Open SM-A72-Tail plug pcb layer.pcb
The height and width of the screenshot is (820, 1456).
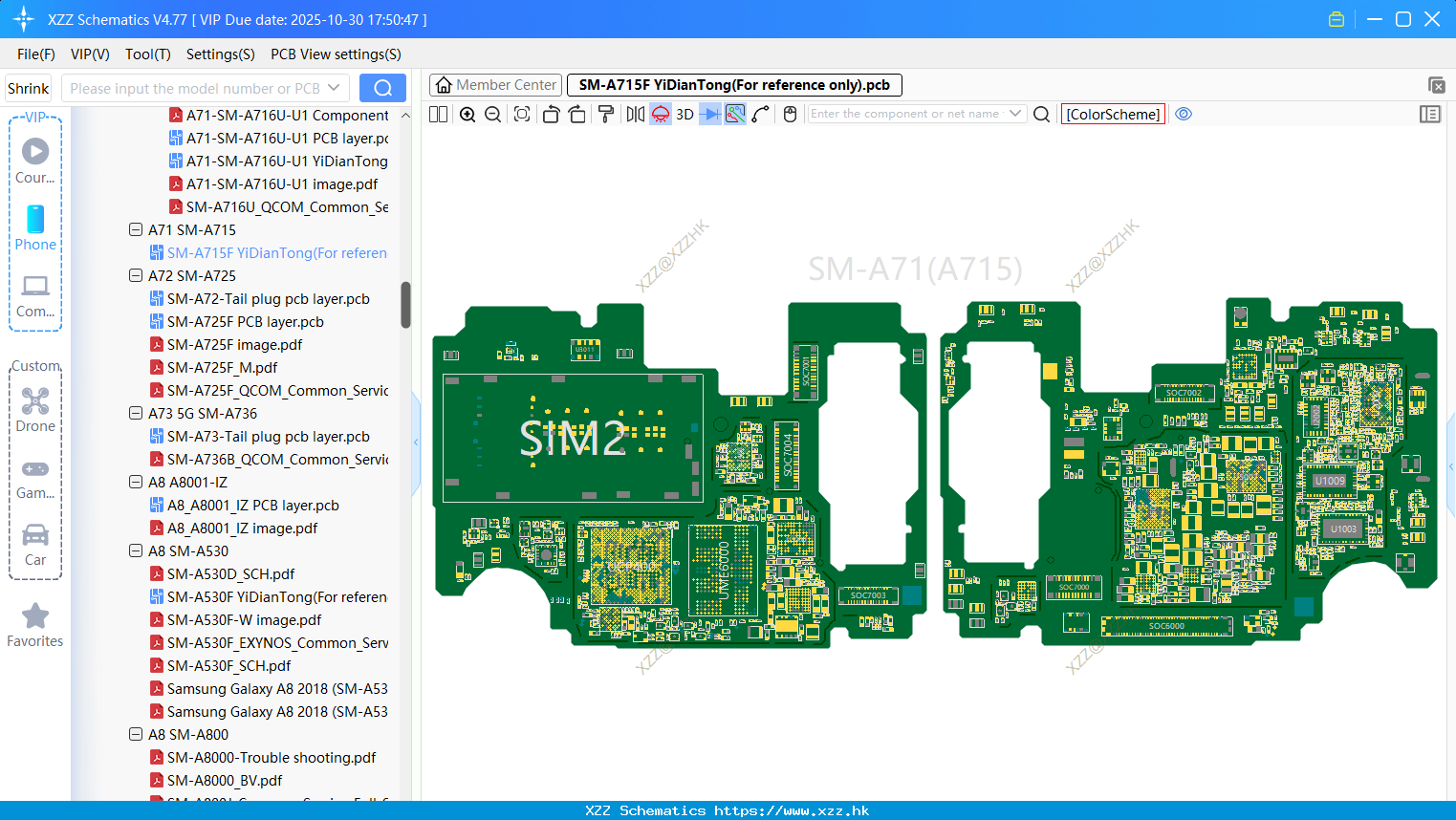(x=268, y=298)
